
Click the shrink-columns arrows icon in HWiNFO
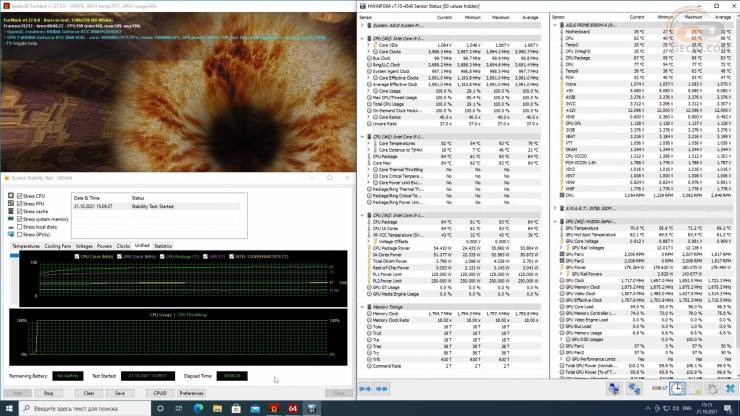pos(381,389)
